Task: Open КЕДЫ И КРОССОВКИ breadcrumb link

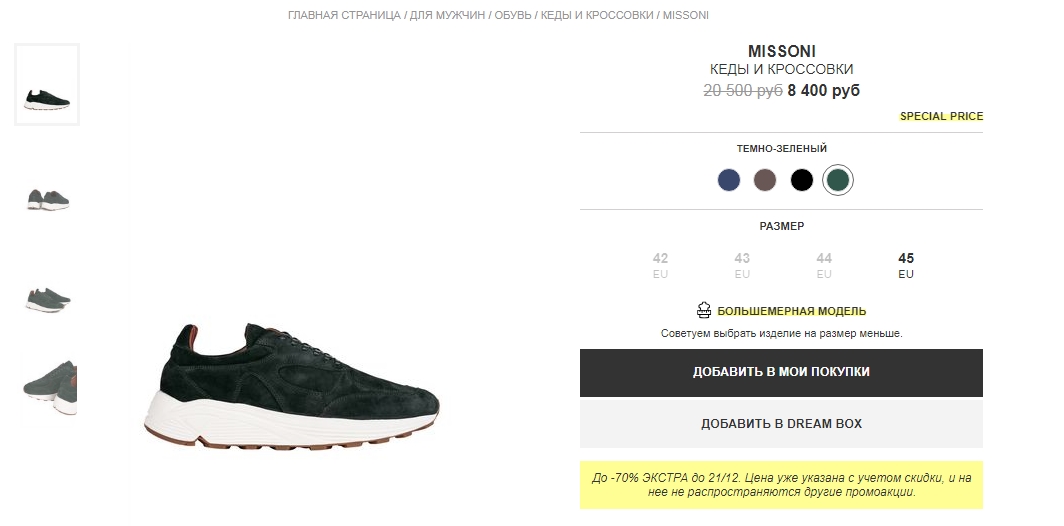Action: [597, 15]
